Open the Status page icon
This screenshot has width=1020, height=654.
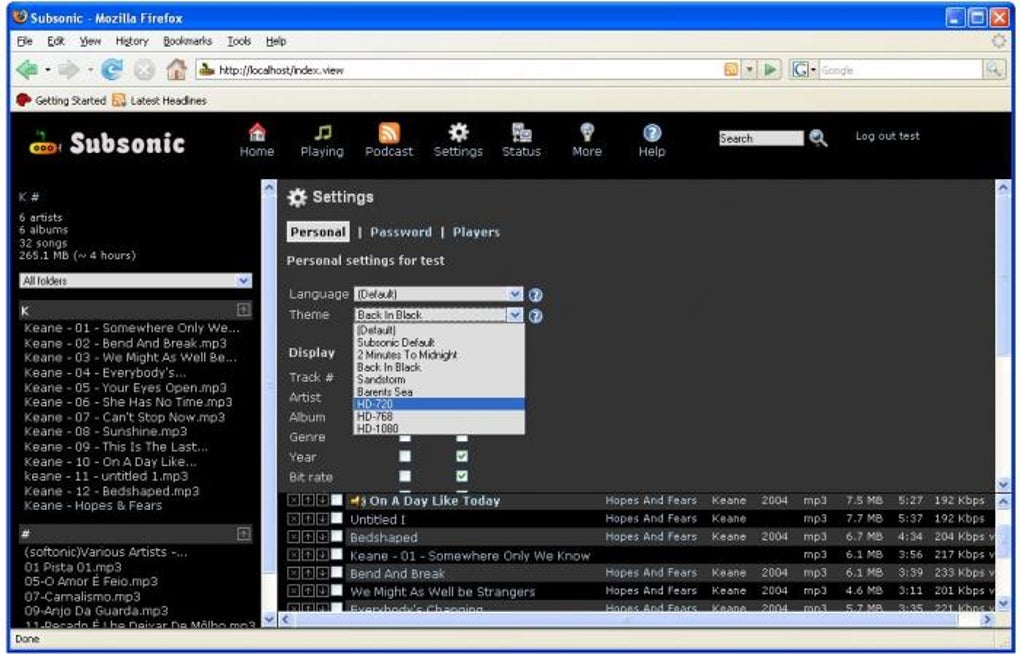pos(522,133)
